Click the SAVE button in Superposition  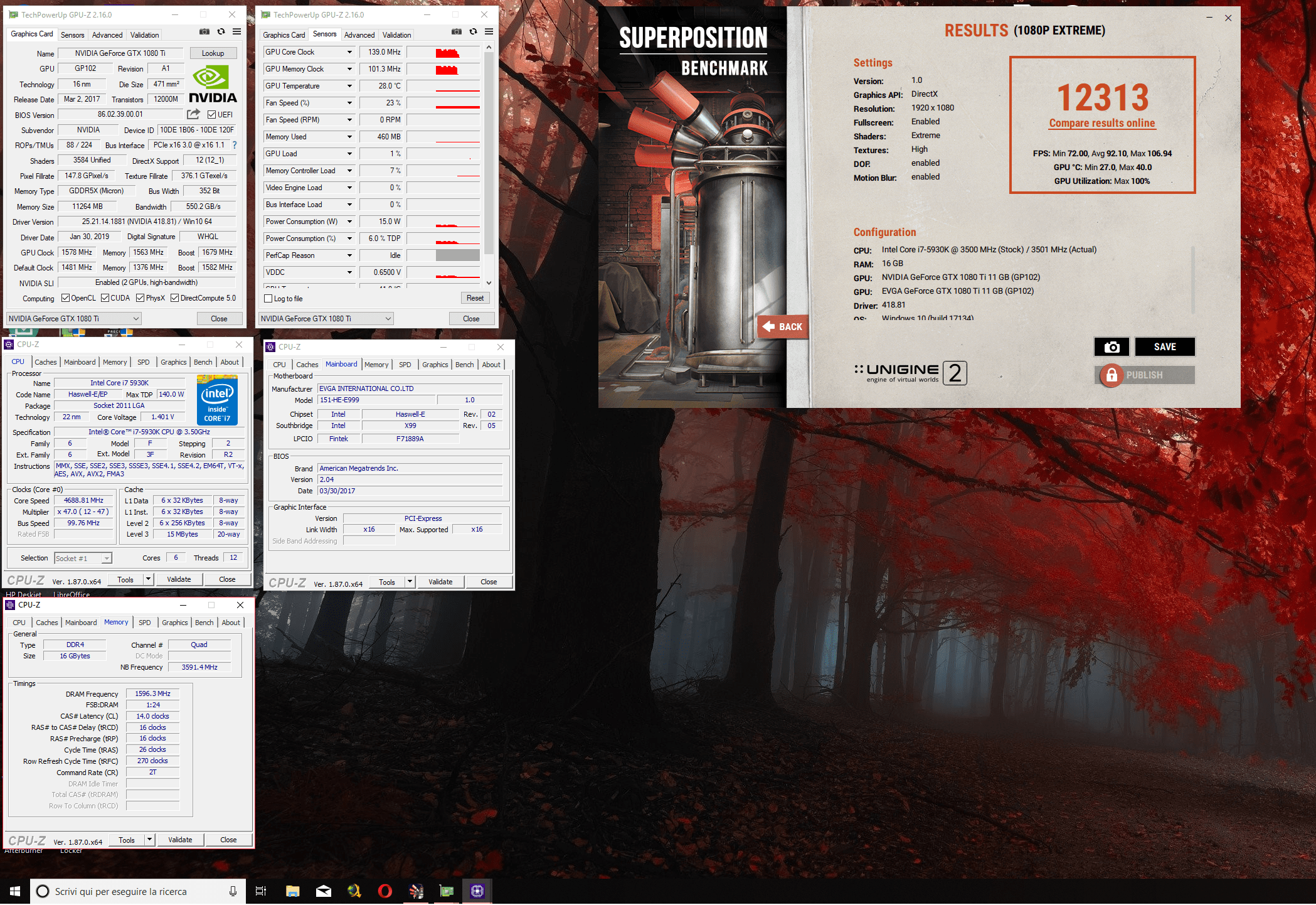[x=1165, y=347]
